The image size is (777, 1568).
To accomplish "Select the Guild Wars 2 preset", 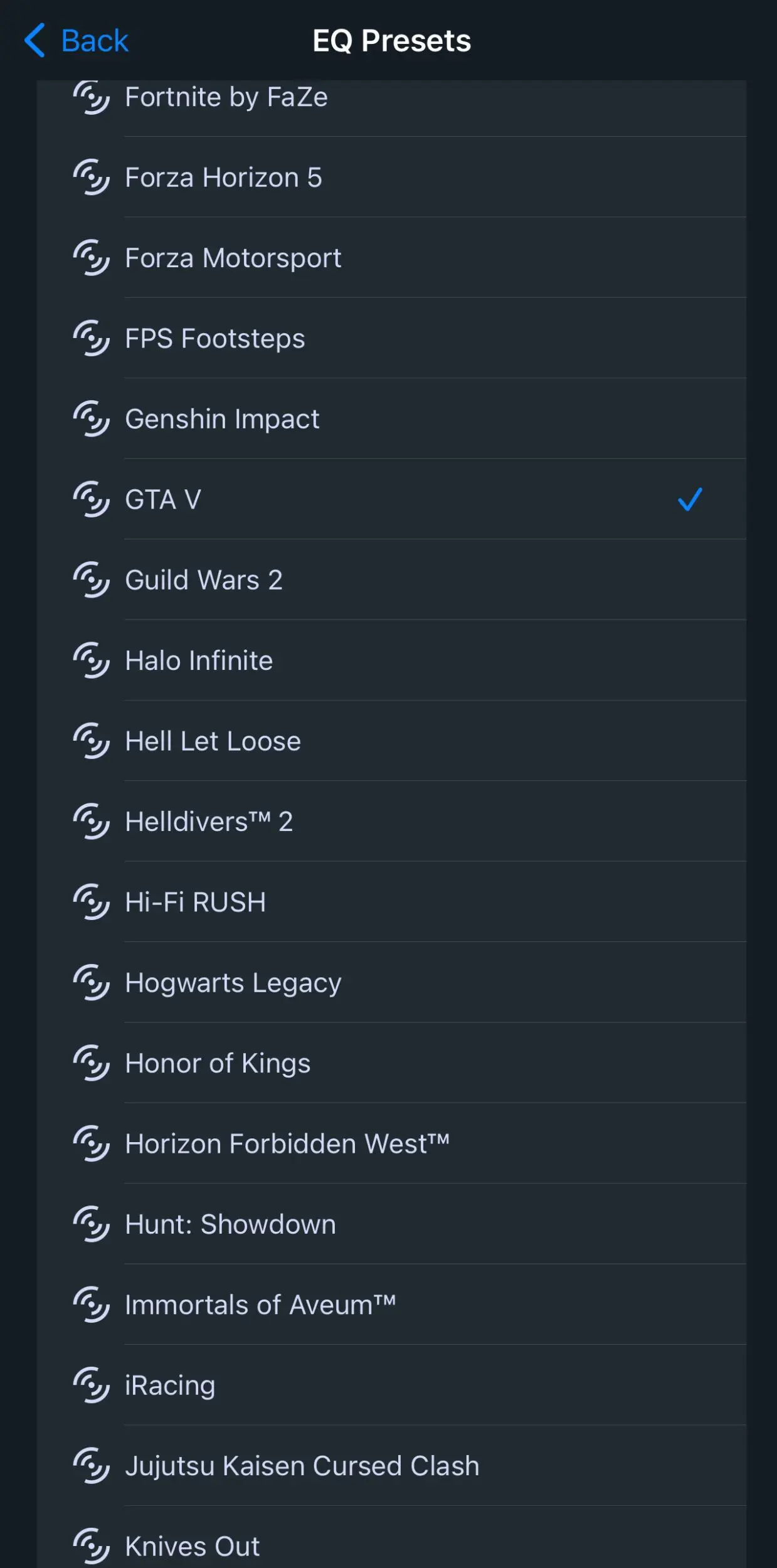I will click(391, 580).
